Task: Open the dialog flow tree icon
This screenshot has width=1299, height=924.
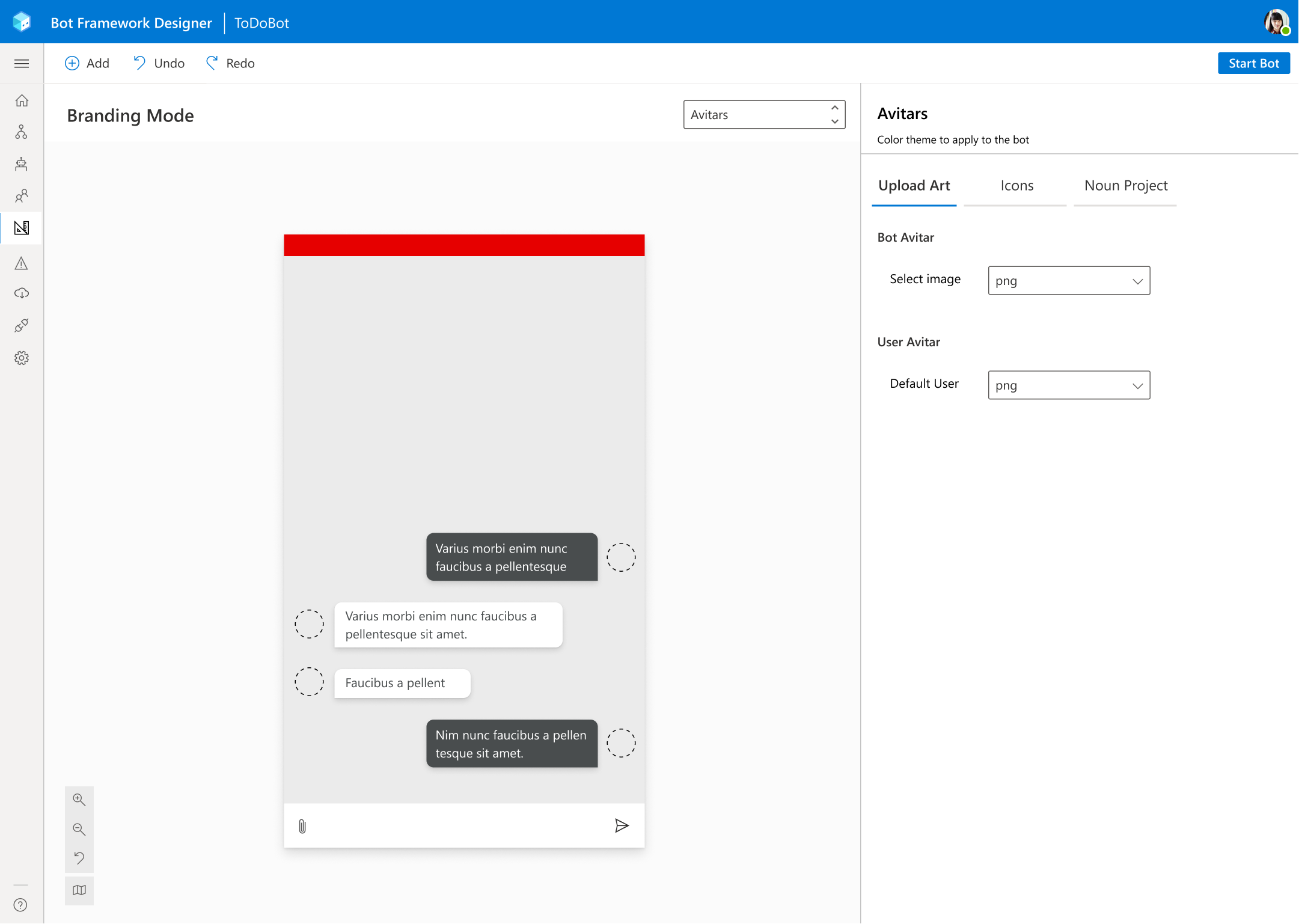Action: click(22, 132)
